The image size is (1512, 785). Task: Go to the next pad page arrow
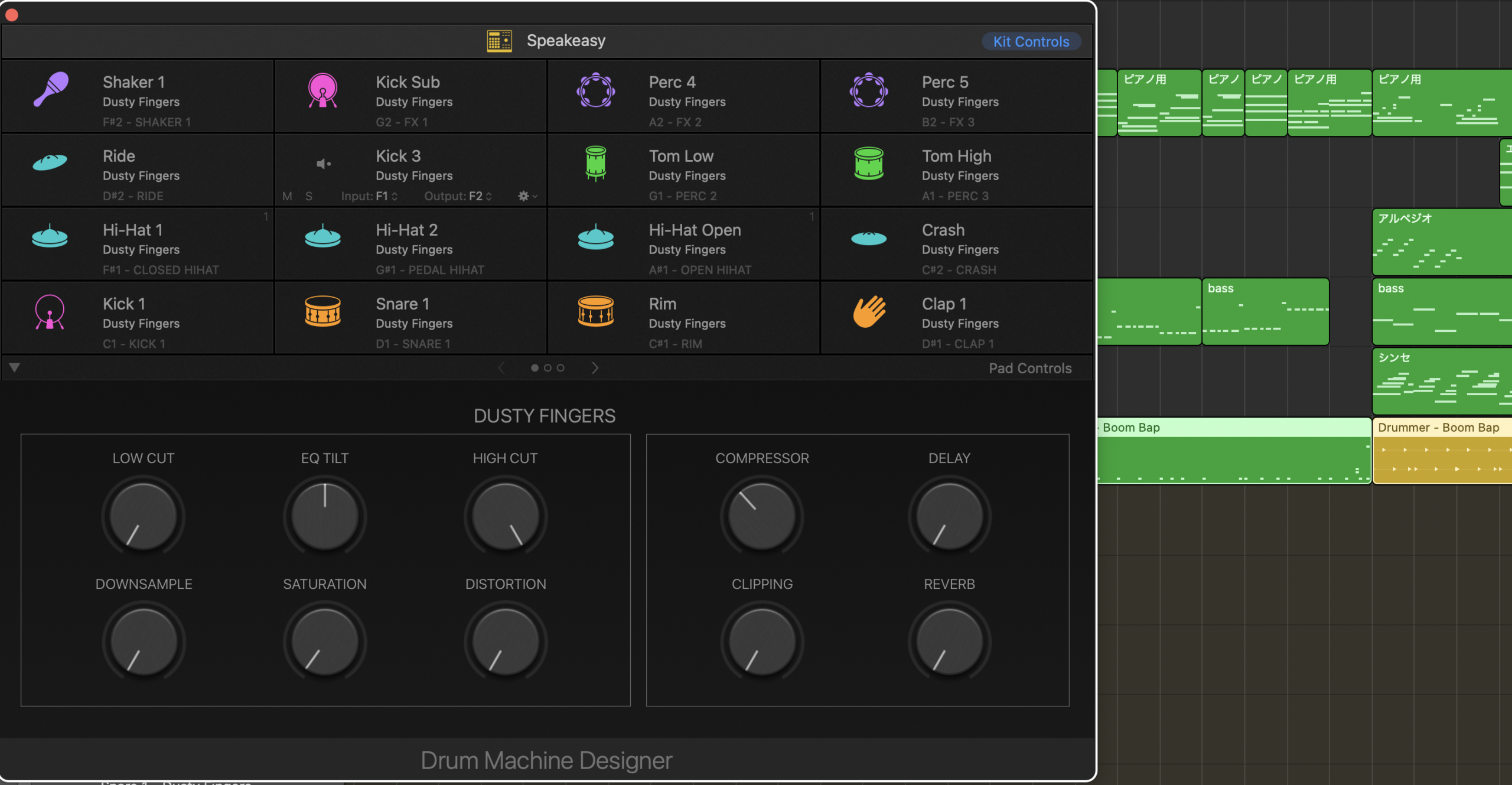(x=595, y=368)
